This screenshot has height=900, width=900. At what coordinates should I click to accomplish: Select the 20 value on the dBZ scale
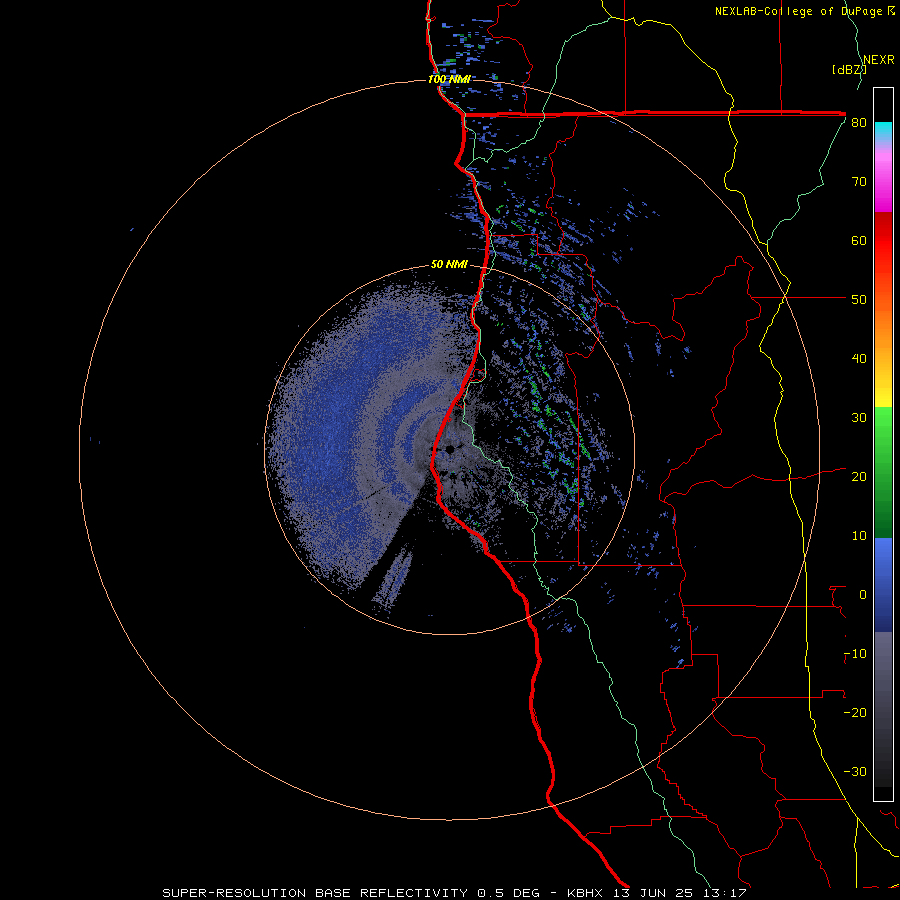[x=859, y=477]
